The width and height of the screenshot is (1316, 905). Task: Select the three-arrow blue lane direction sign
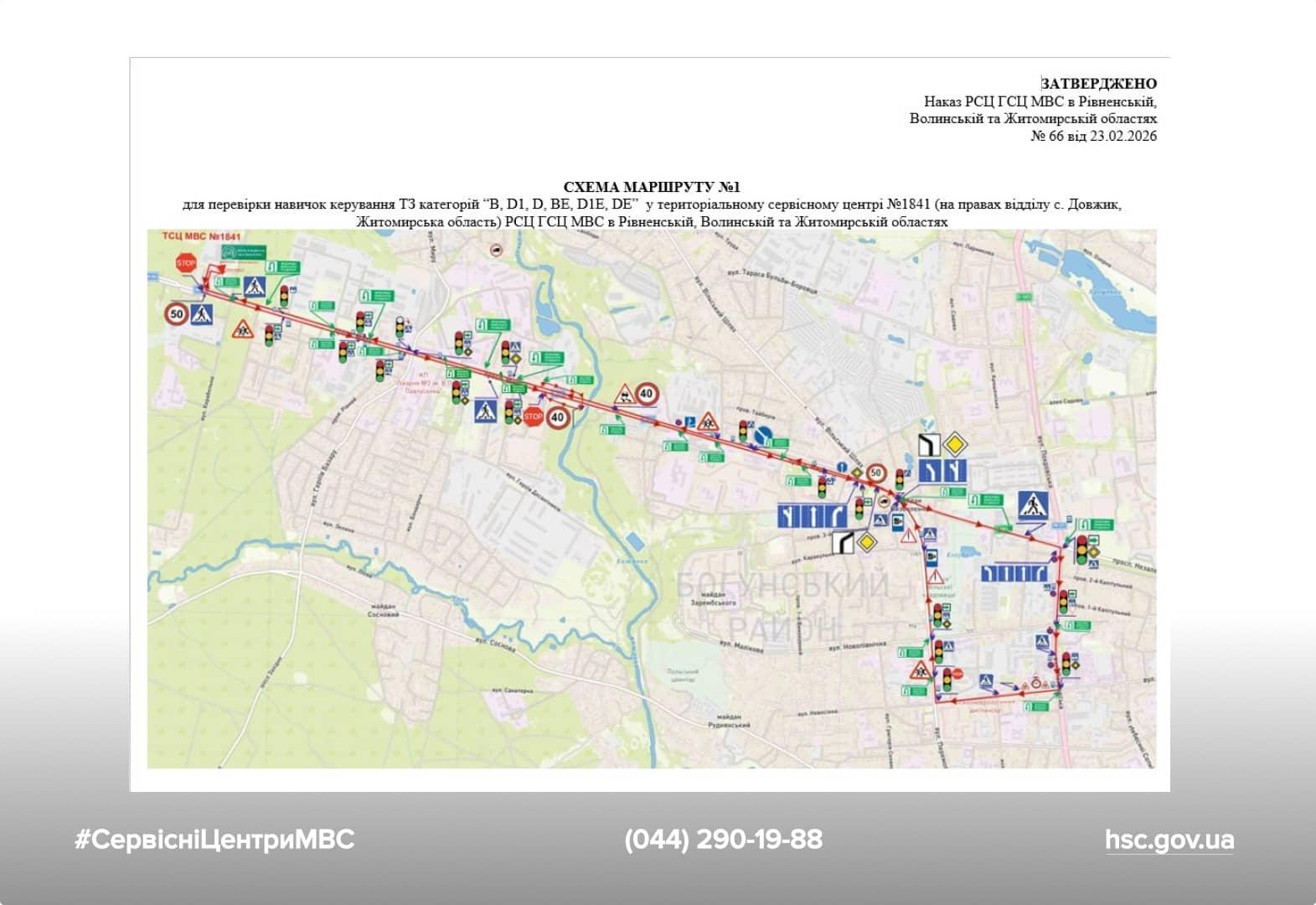click(812, 514)
